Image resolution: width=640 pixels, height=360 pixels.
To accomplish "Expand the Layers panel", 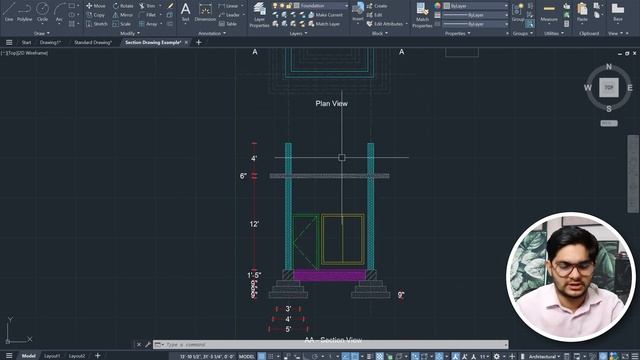I will [x=298, y=33].
